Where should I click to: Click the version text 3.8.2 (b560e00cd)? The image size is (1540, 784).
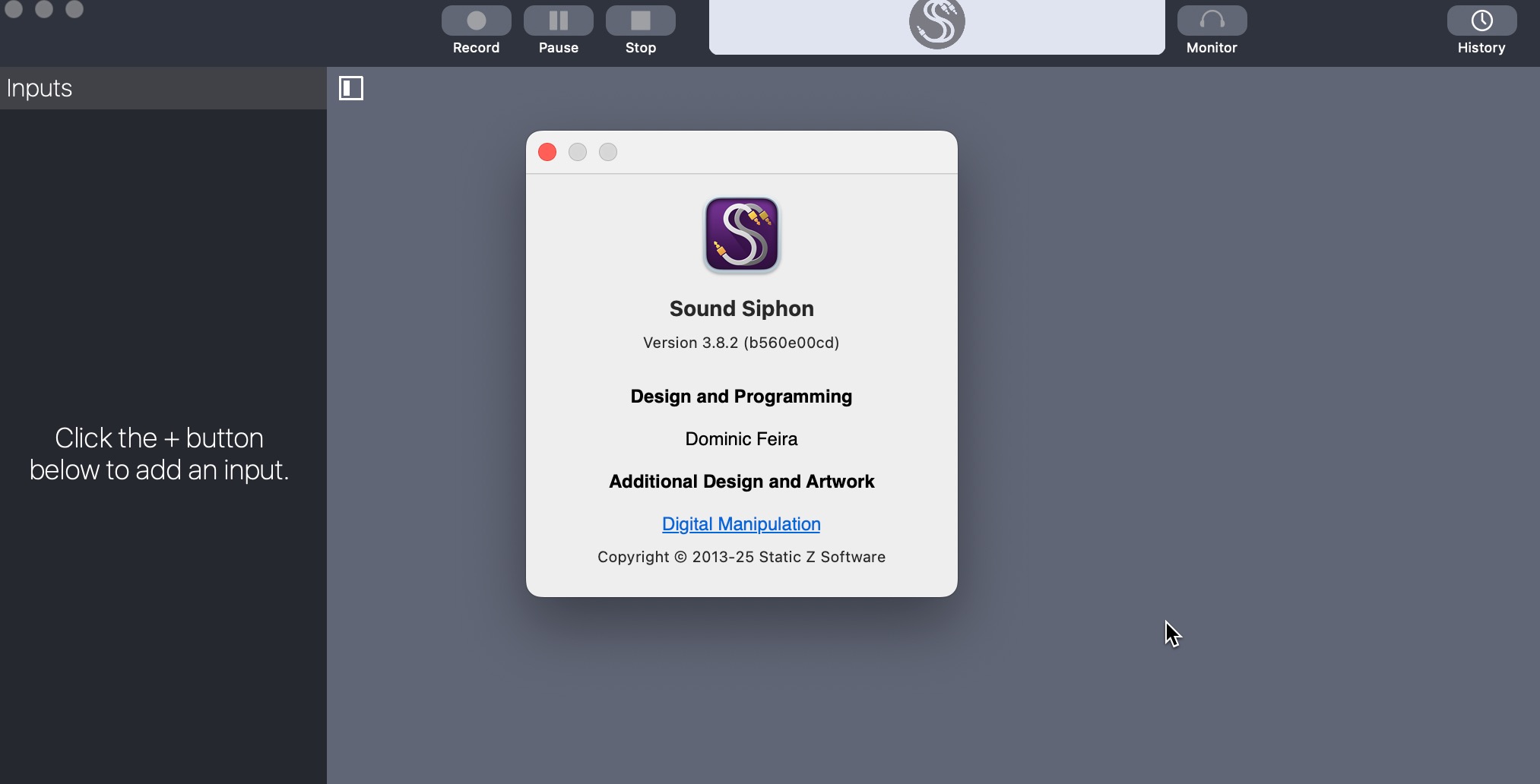coord(741,343)
